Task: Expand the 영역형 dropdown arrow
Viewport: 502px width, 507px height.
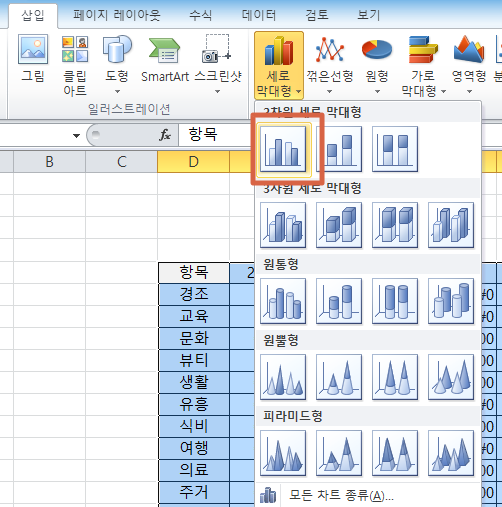Action: (469, 91)
